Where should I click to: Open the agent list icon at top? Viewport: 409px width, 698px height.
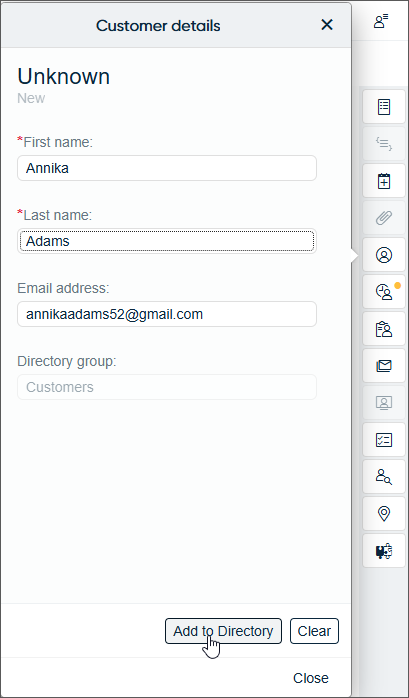point(381,21)
